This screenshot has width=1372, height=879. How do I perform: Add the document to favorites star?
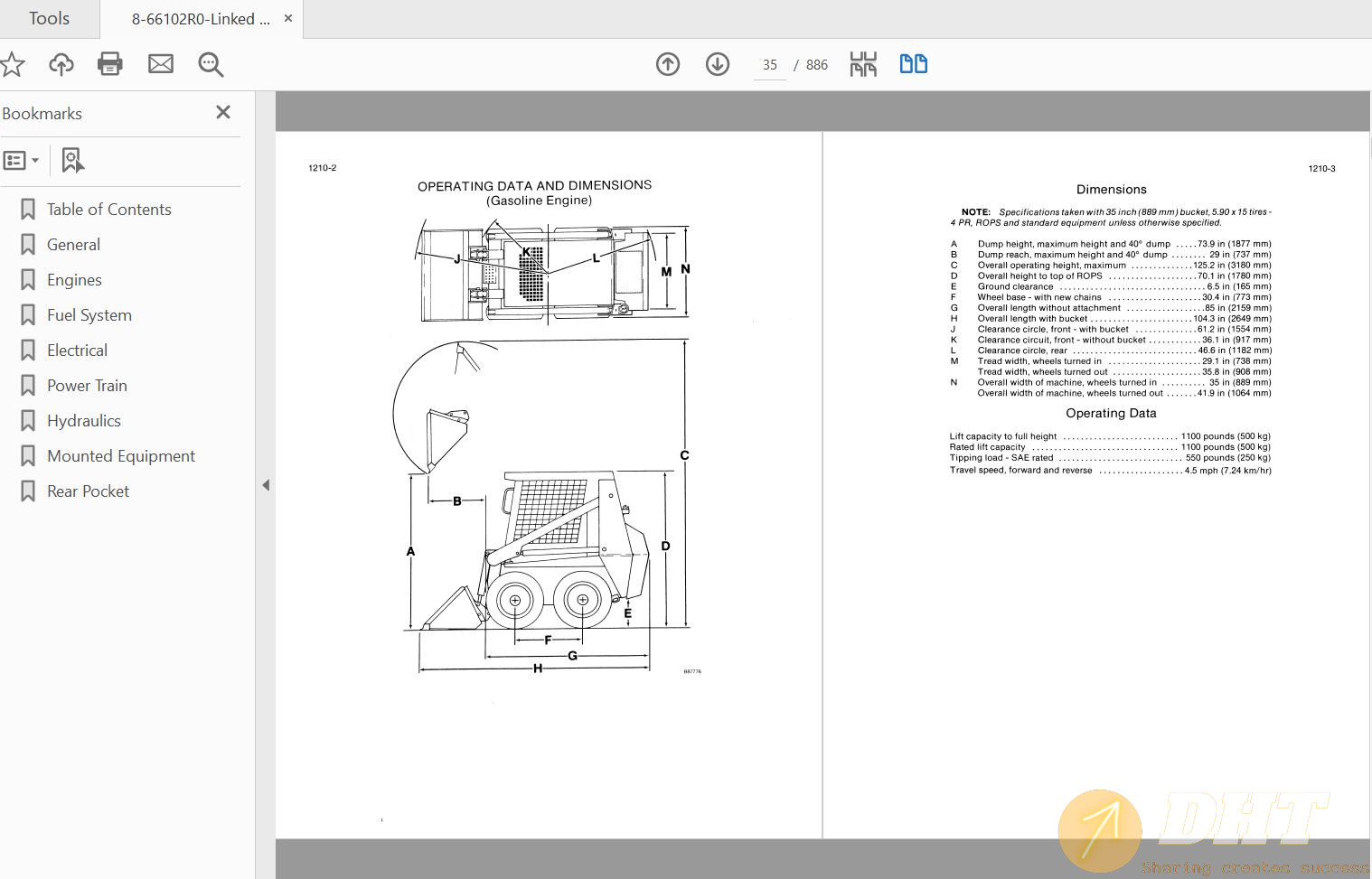pos(13,64)
